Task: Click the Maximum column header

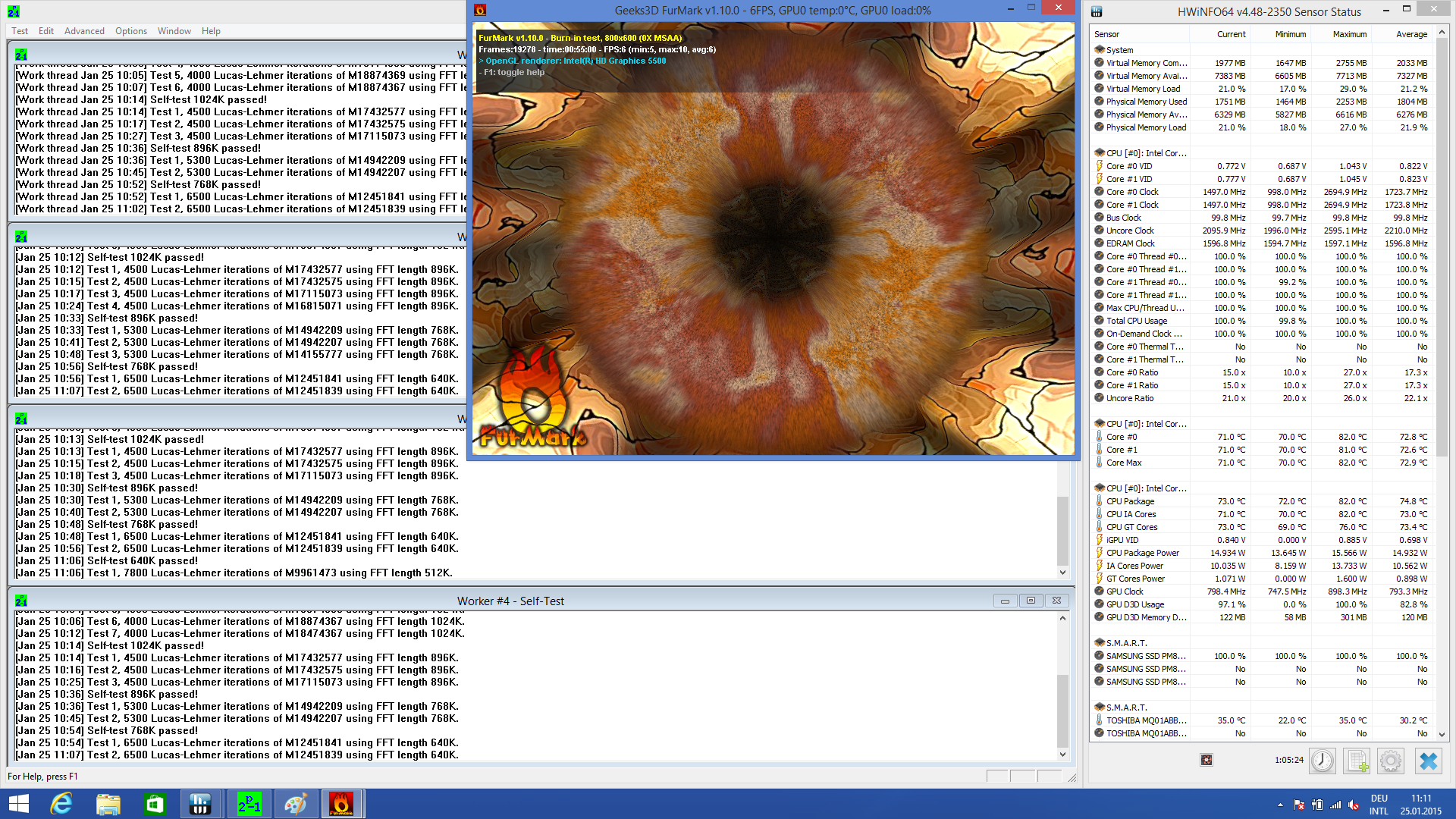Action: pos(1349,34)
